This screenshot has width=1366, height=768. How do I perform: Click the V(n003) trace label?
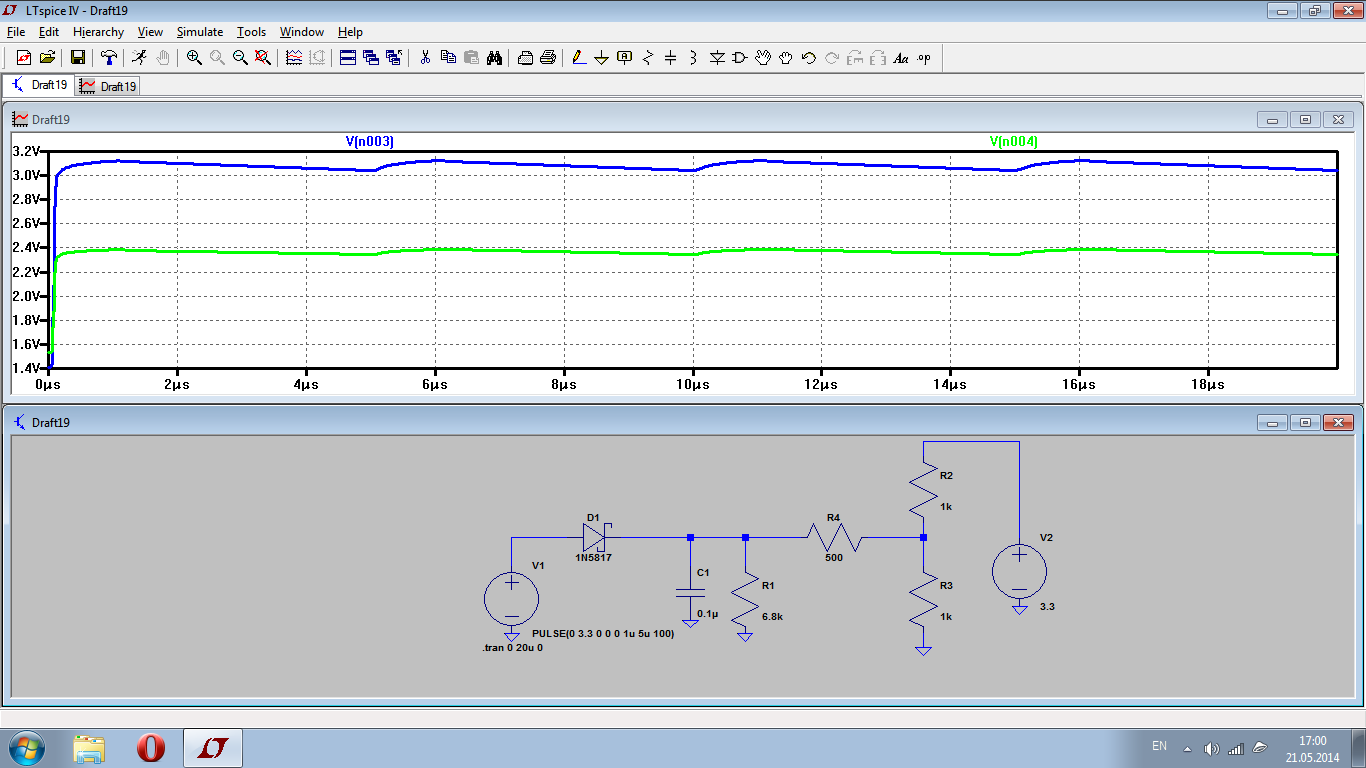tap(370, 142)
